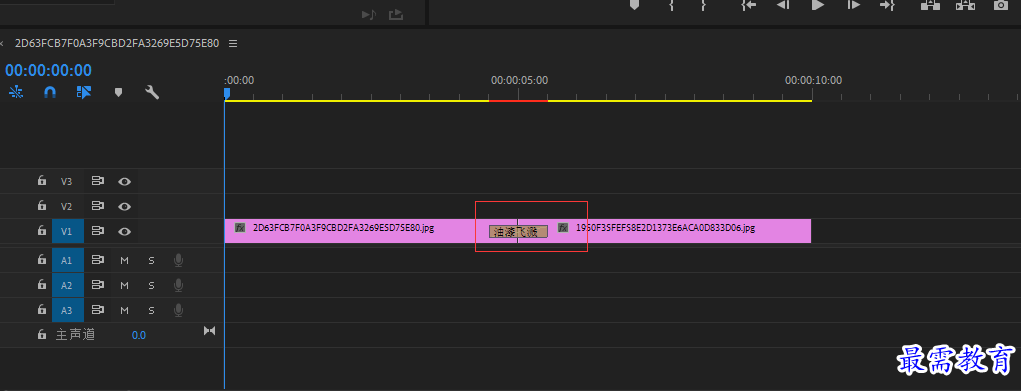
Task: Toggle sync lock for A1
Action: [98, 260]
